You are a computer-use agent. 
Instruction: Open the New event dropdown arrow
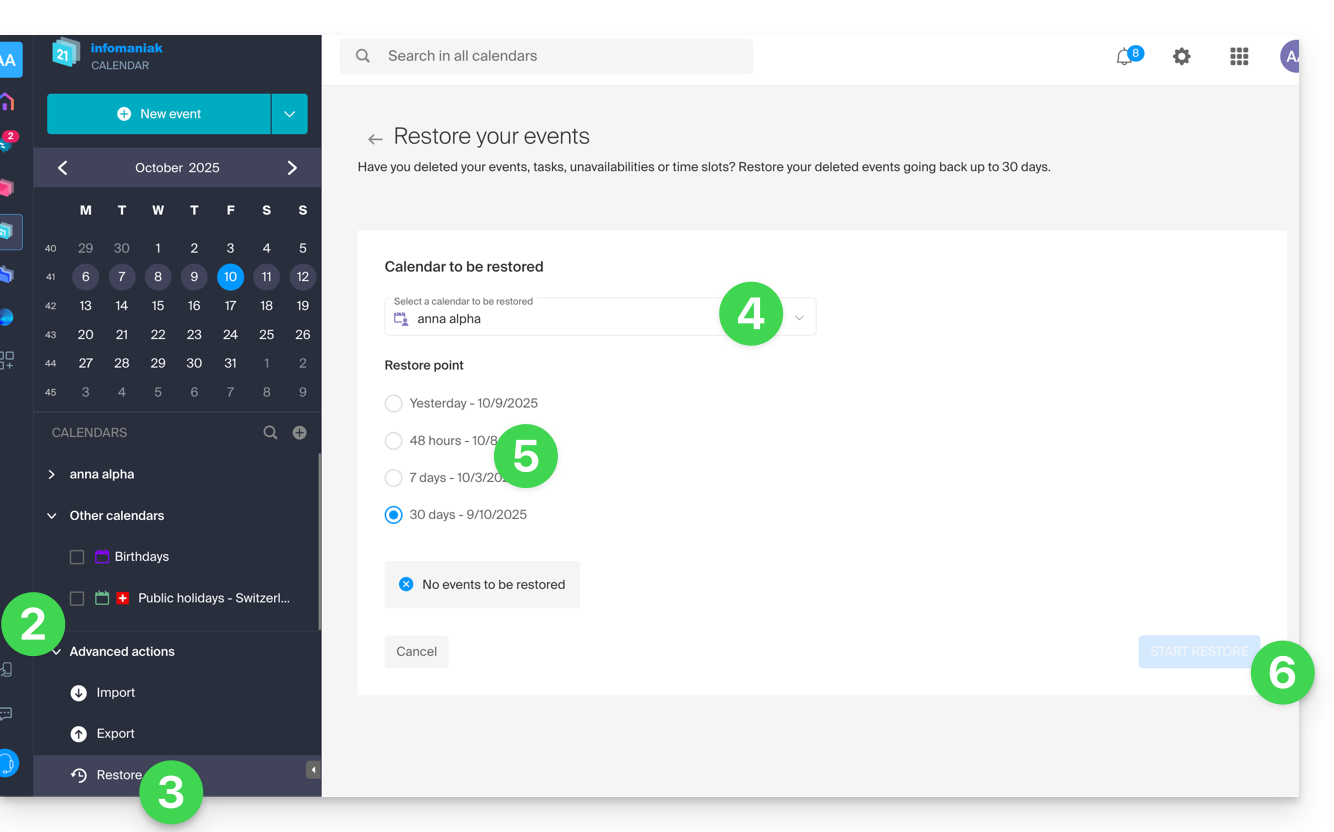[x=289, y=114]
